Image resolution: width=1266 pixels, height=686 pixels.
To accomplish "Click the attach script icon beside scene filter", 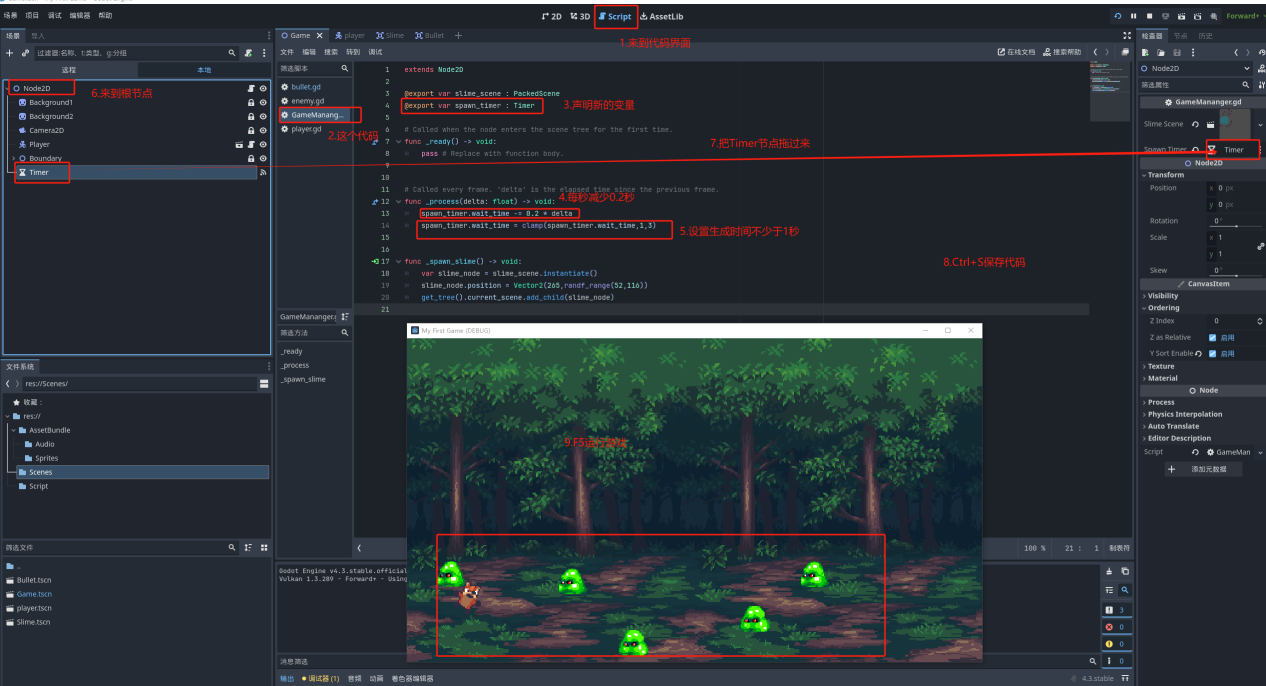I will (x=250, y=52).
